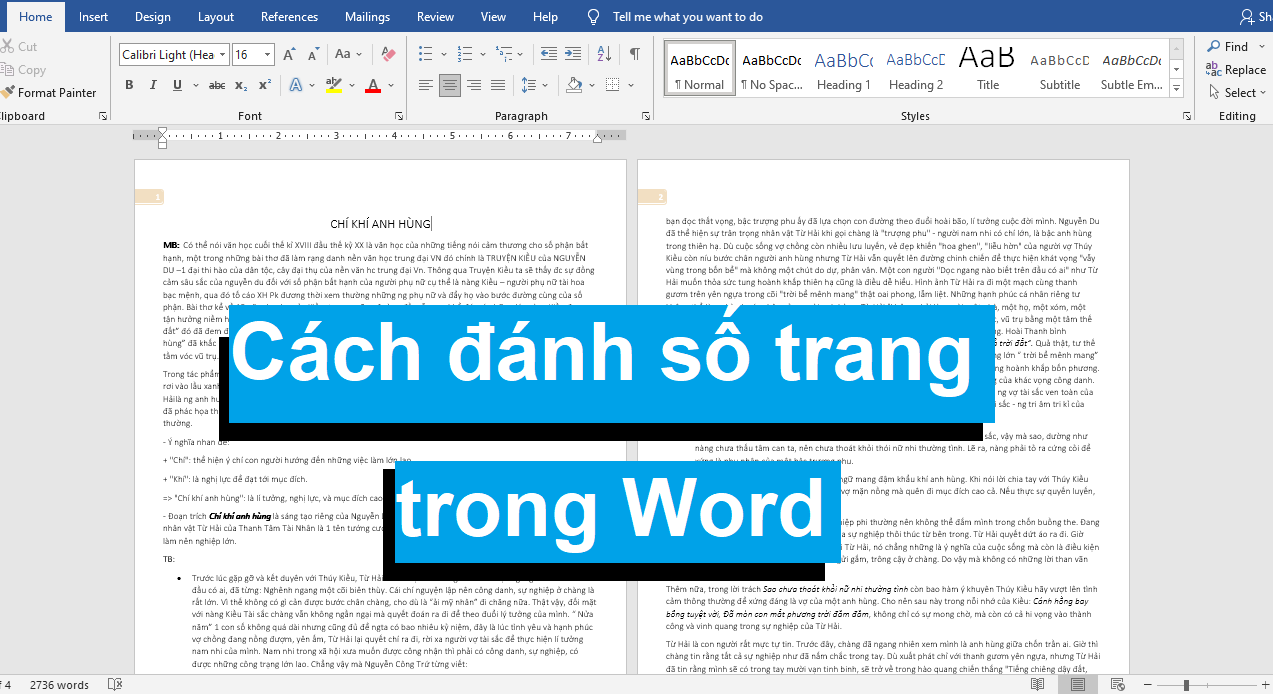Turn off Center alignment
The width and height of the screenshot is (1273, 694).
(x=450, y=85)
